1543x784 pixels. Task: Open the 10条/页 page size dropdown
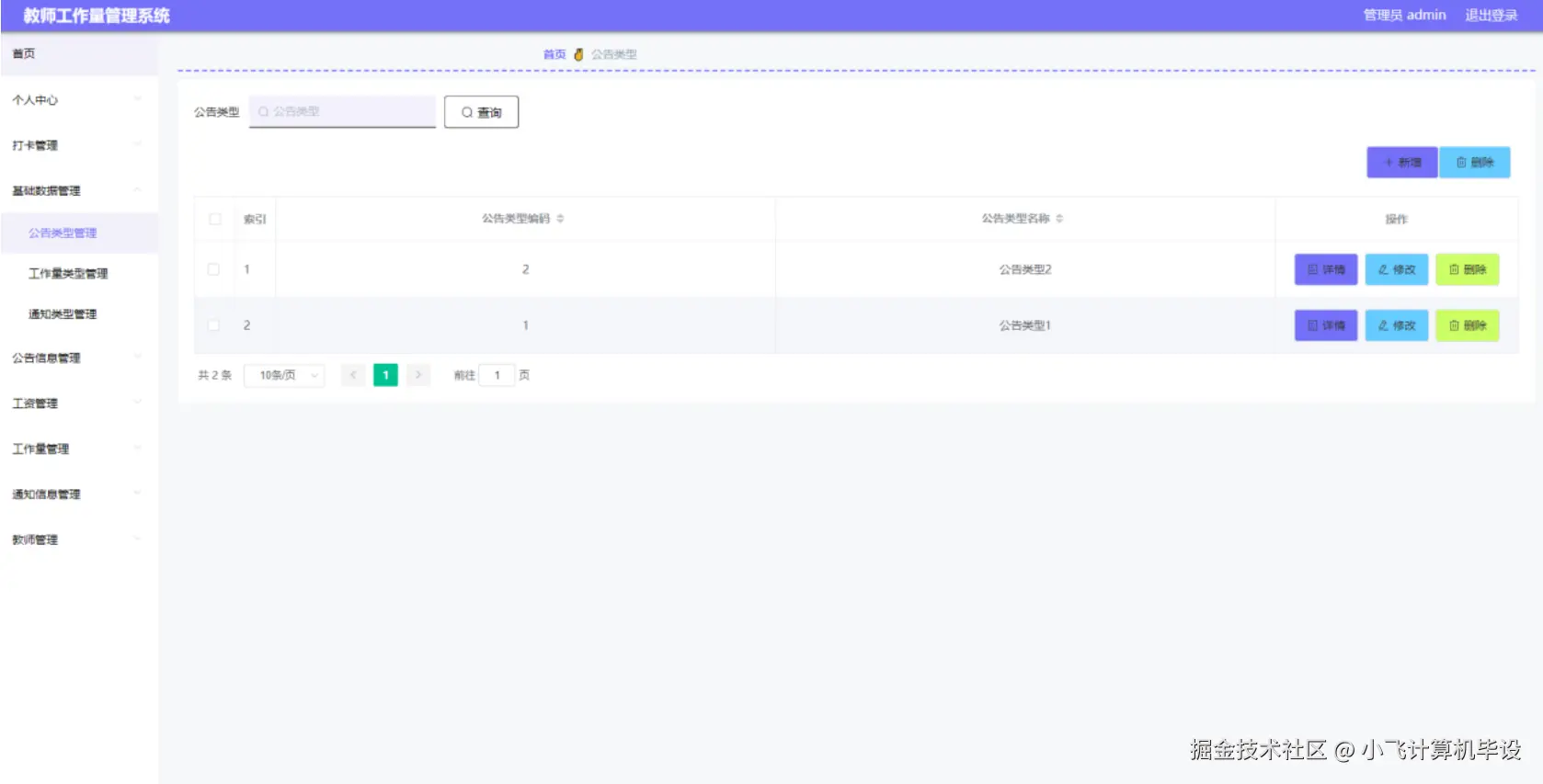pos(284,375)
